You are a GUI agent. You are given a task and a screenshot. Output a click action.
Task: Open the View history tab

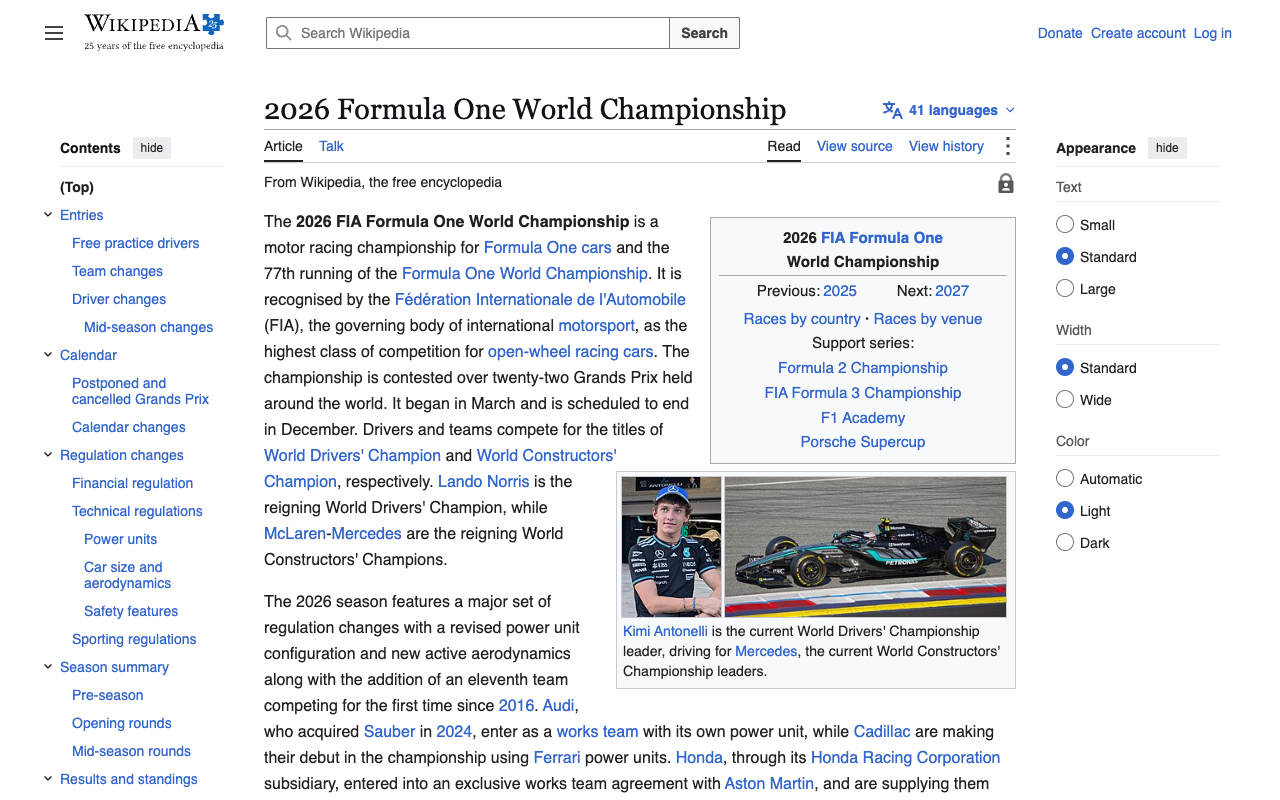tap(946, 146)
